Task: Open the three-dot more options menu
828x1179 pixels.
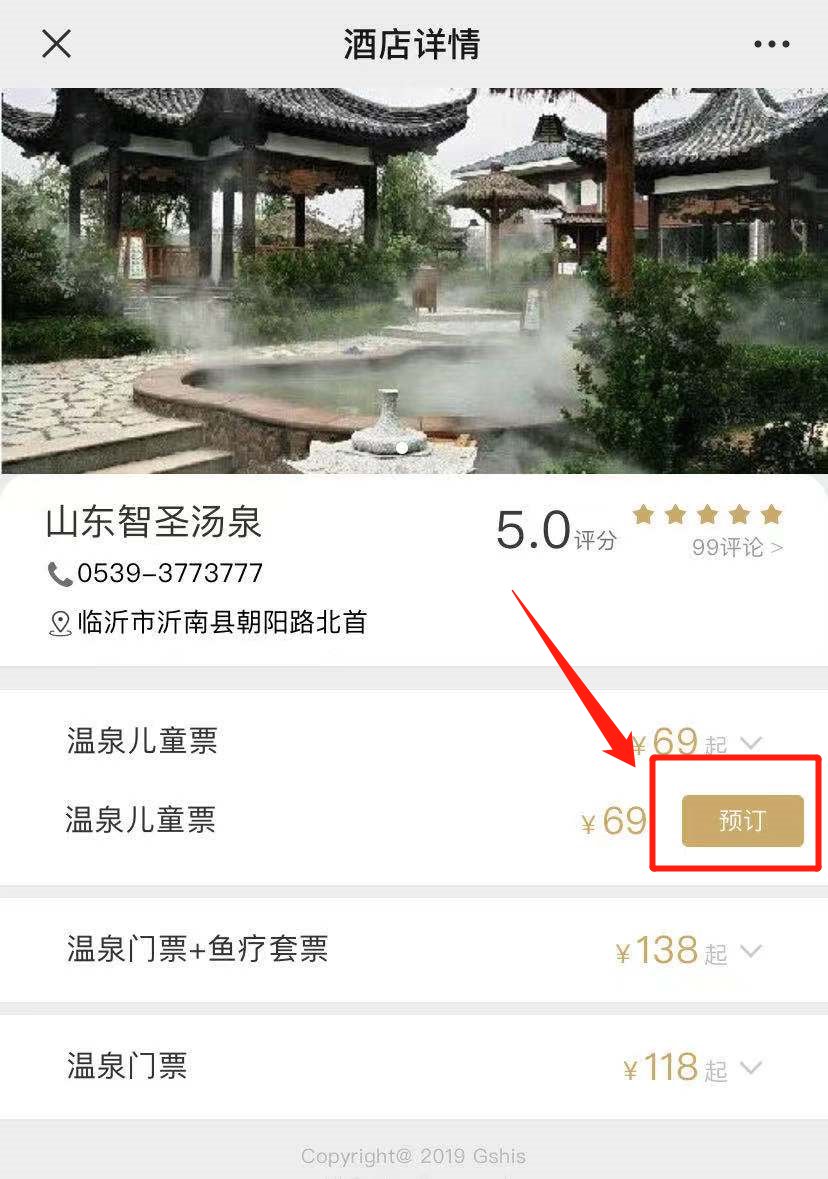Action: point(772,44)
